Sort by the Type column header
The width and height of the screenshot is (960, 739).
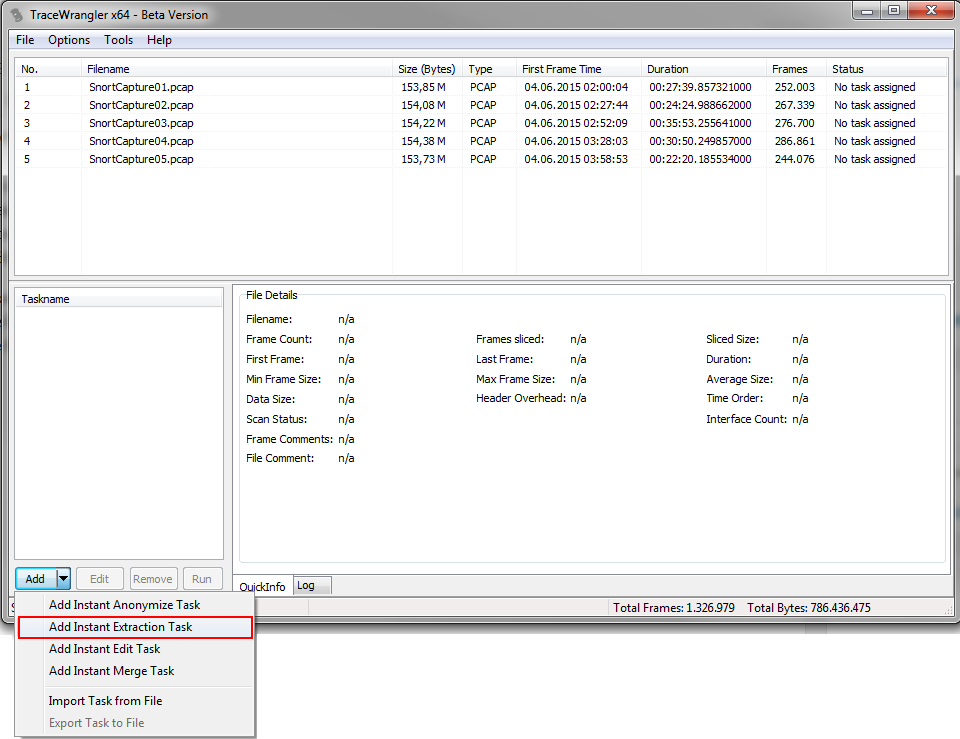489,69
